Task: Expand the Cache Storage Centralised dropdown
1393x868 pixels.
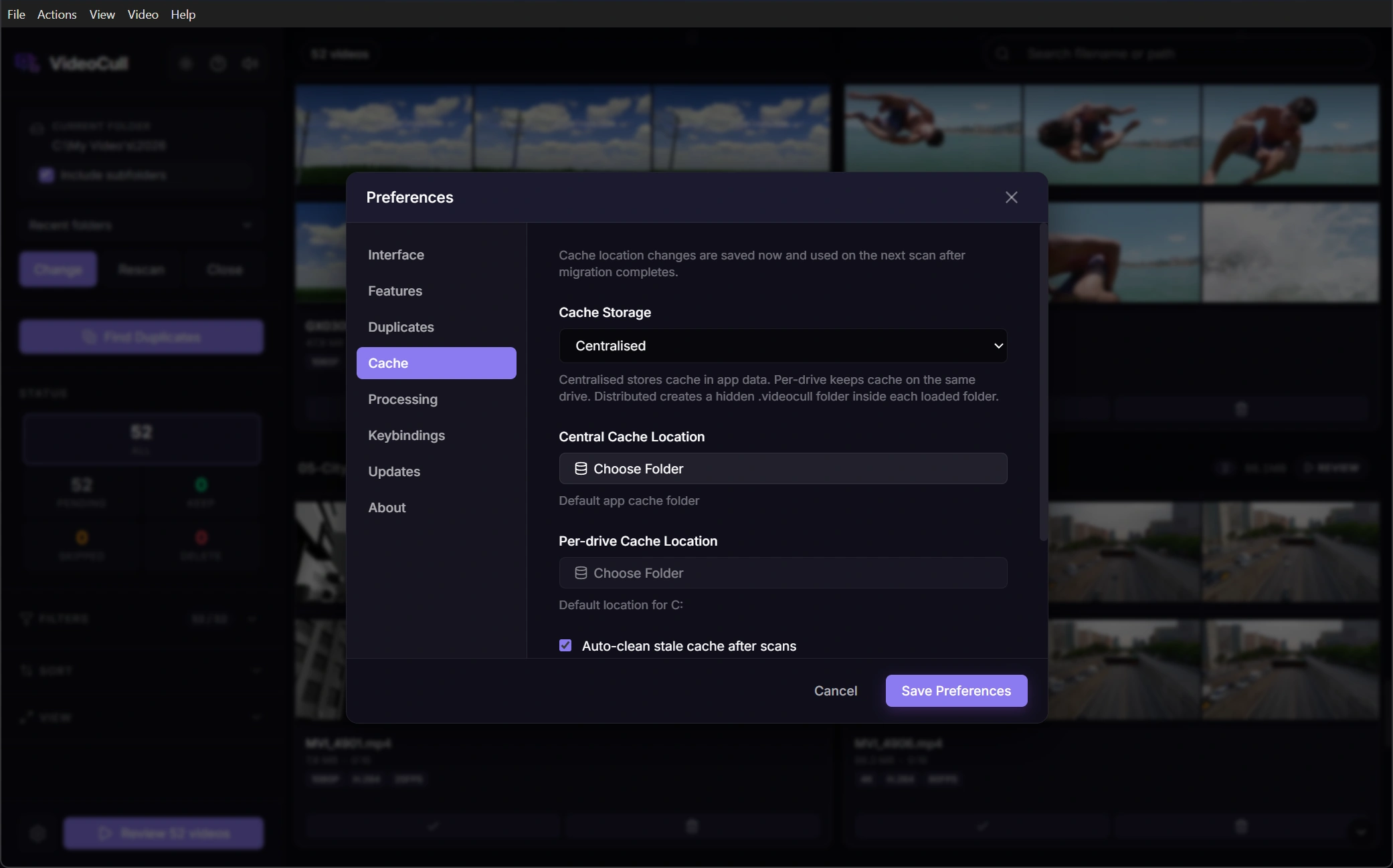Action: coord(783,346)
